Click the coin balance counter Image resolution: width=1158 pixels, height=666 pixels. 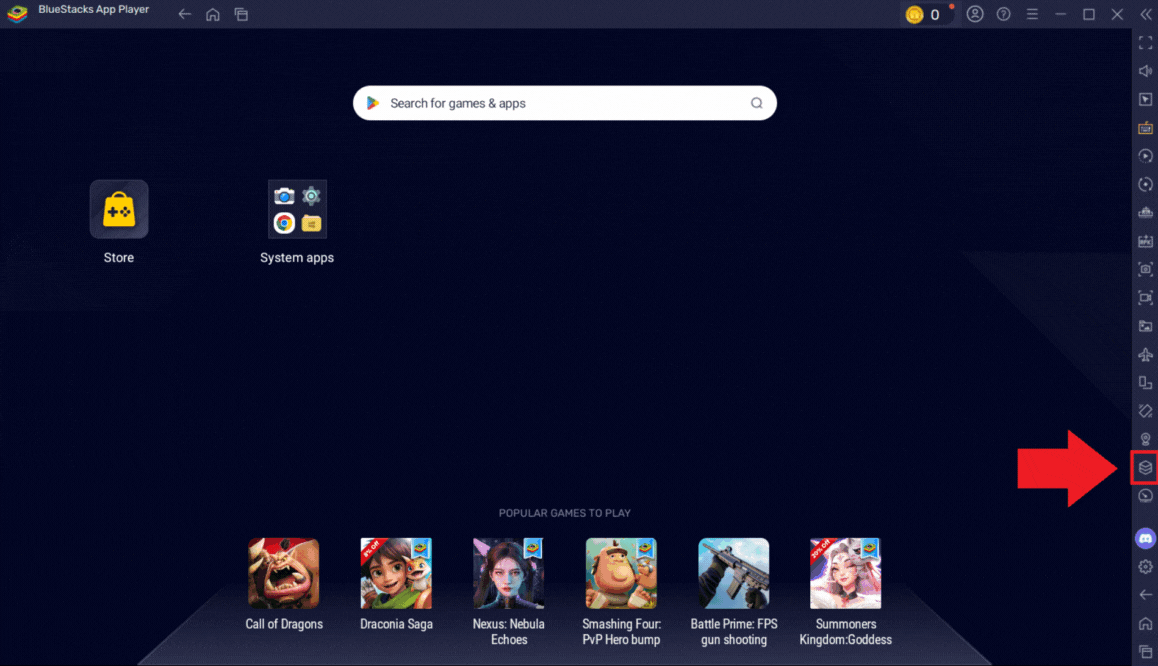coord(924,14)
